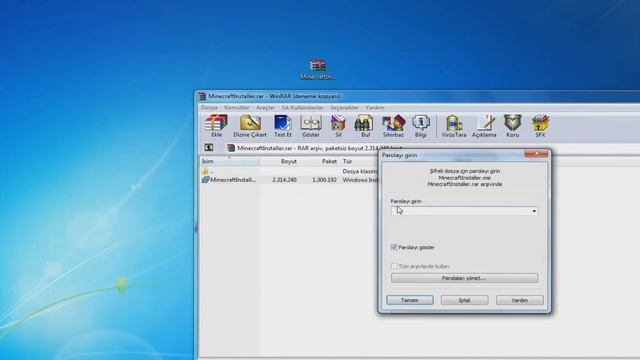This screenshot has width=640, height=360.
Task: Uncheck the Parolayı göster checkbox
Action: [x=394, y=247]
